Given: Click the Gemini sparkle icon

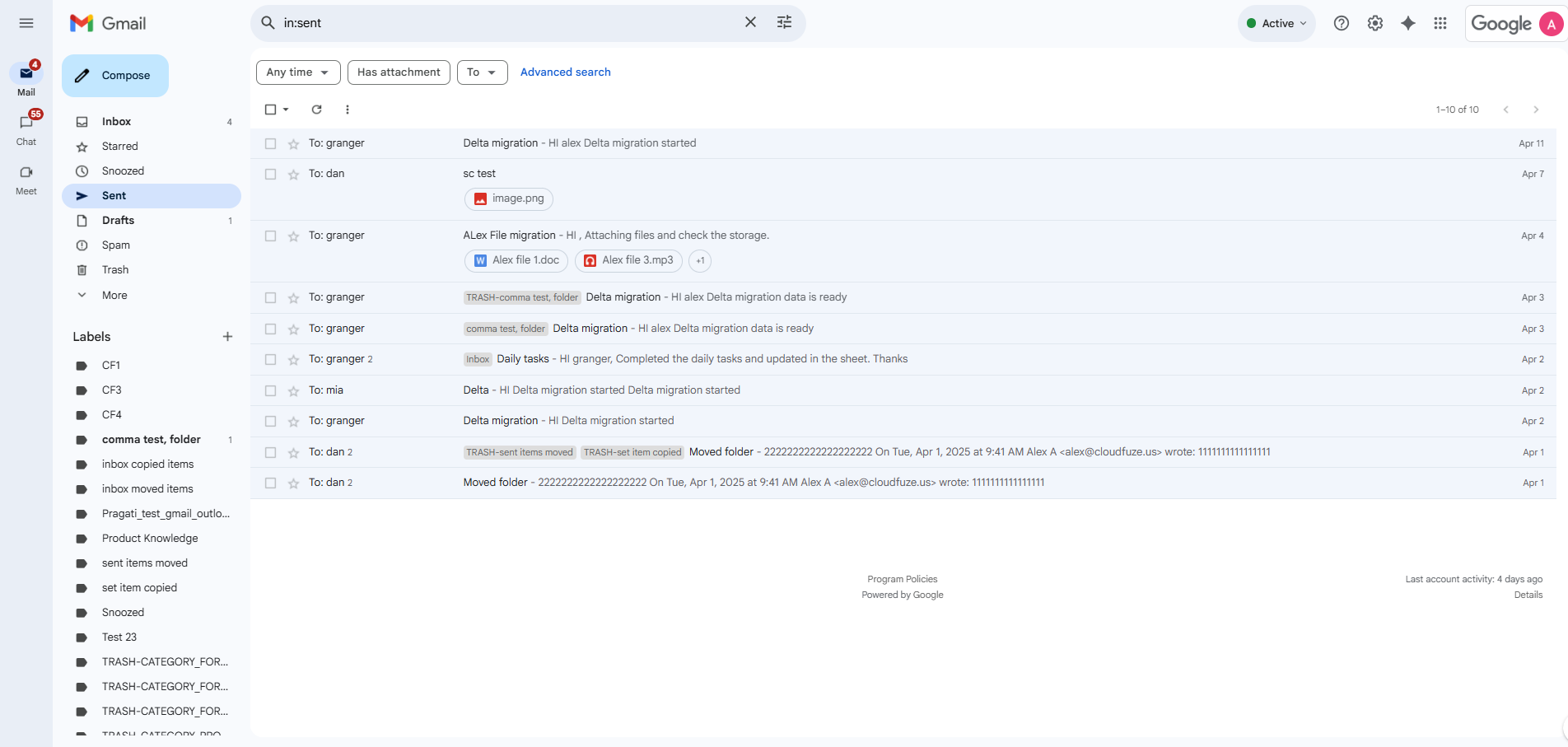Looking at the screenshot, I should pyautogui.click(x=1407, y=23).
